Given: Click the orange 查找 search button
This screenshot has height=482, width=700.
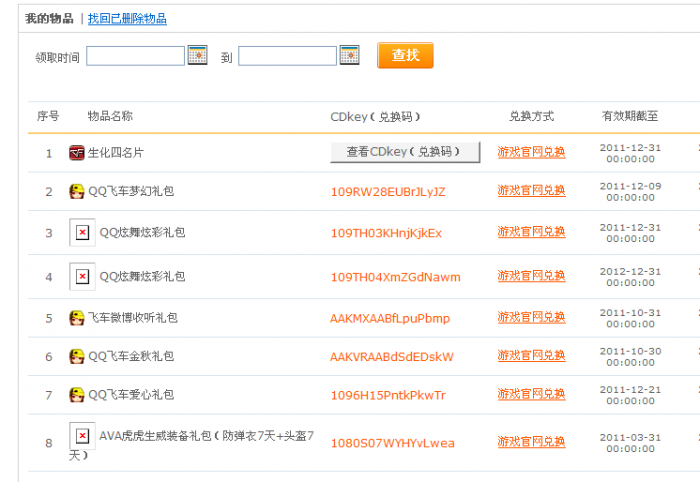Looking at the screenshot, I should (x=405, y=55).
